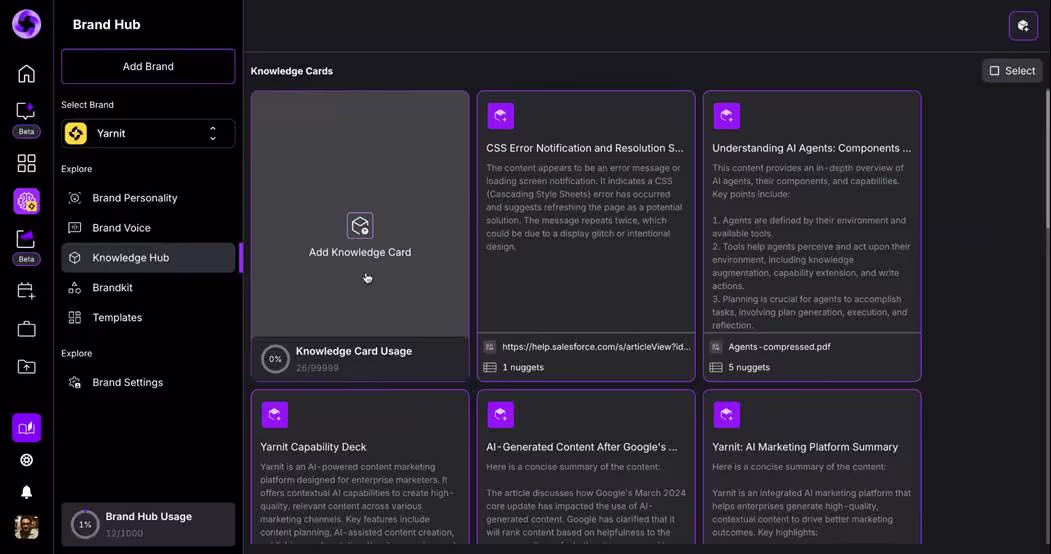Click the nuggets list icon beside 1 nuggets
Screen dimensions: 1051x554
point(490,367)
